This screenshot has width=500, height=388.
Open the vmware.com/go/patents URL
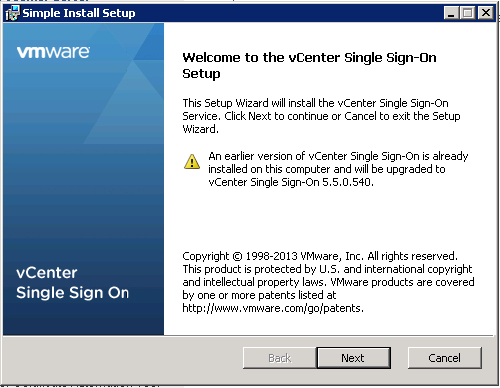(x=273, y=308)
